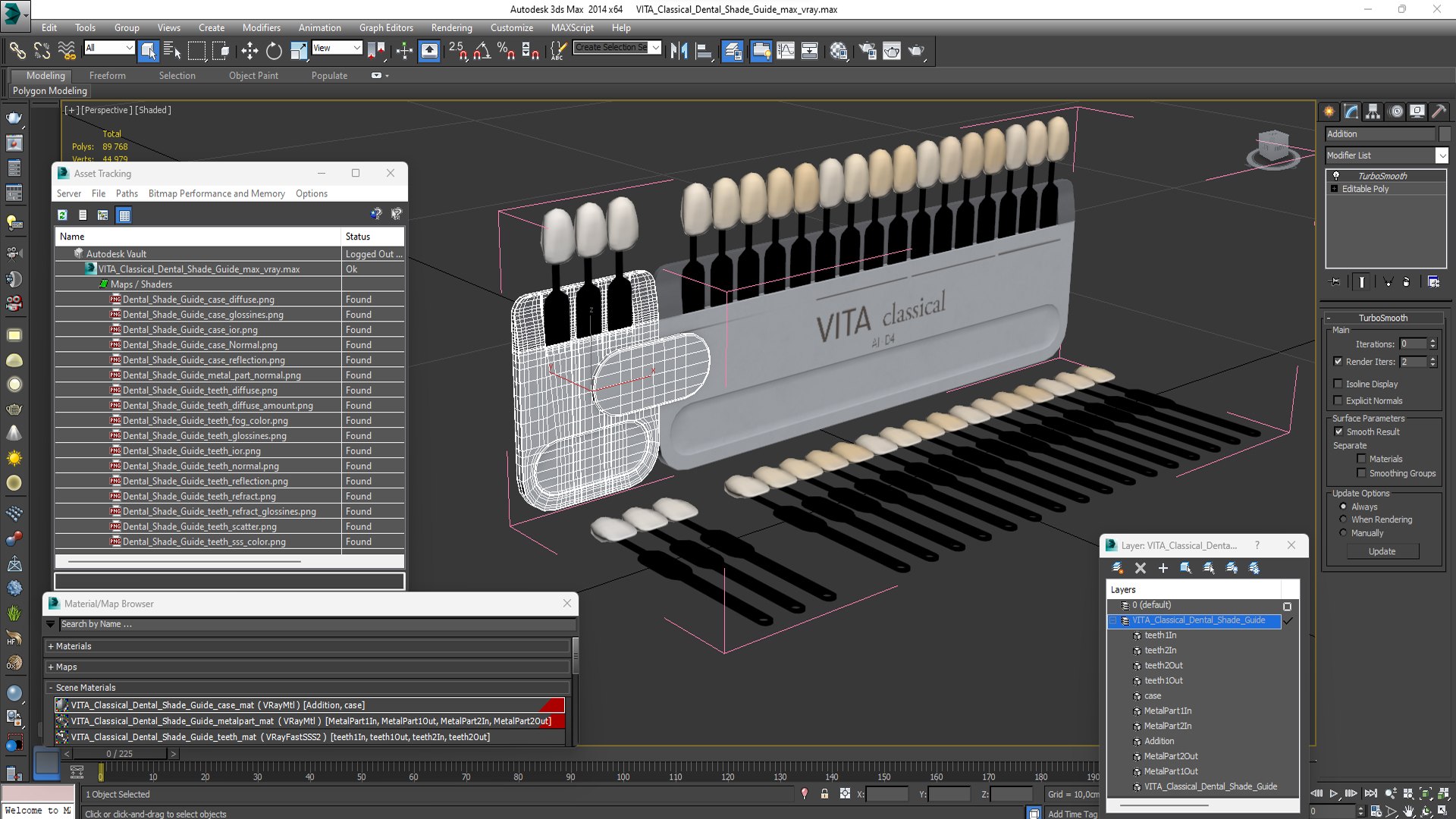Image resolution: width=1456 pixels, height=819 pixels.
Task: Click the Update button
Action: tap(1382, 551)
